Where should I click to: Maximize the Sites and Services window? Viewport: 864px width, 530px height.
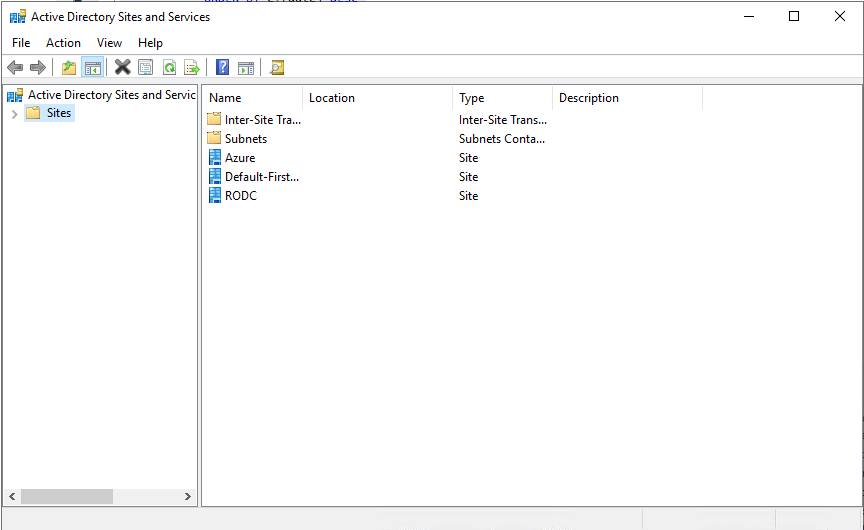pyautogui.click(x=794, y=17)
